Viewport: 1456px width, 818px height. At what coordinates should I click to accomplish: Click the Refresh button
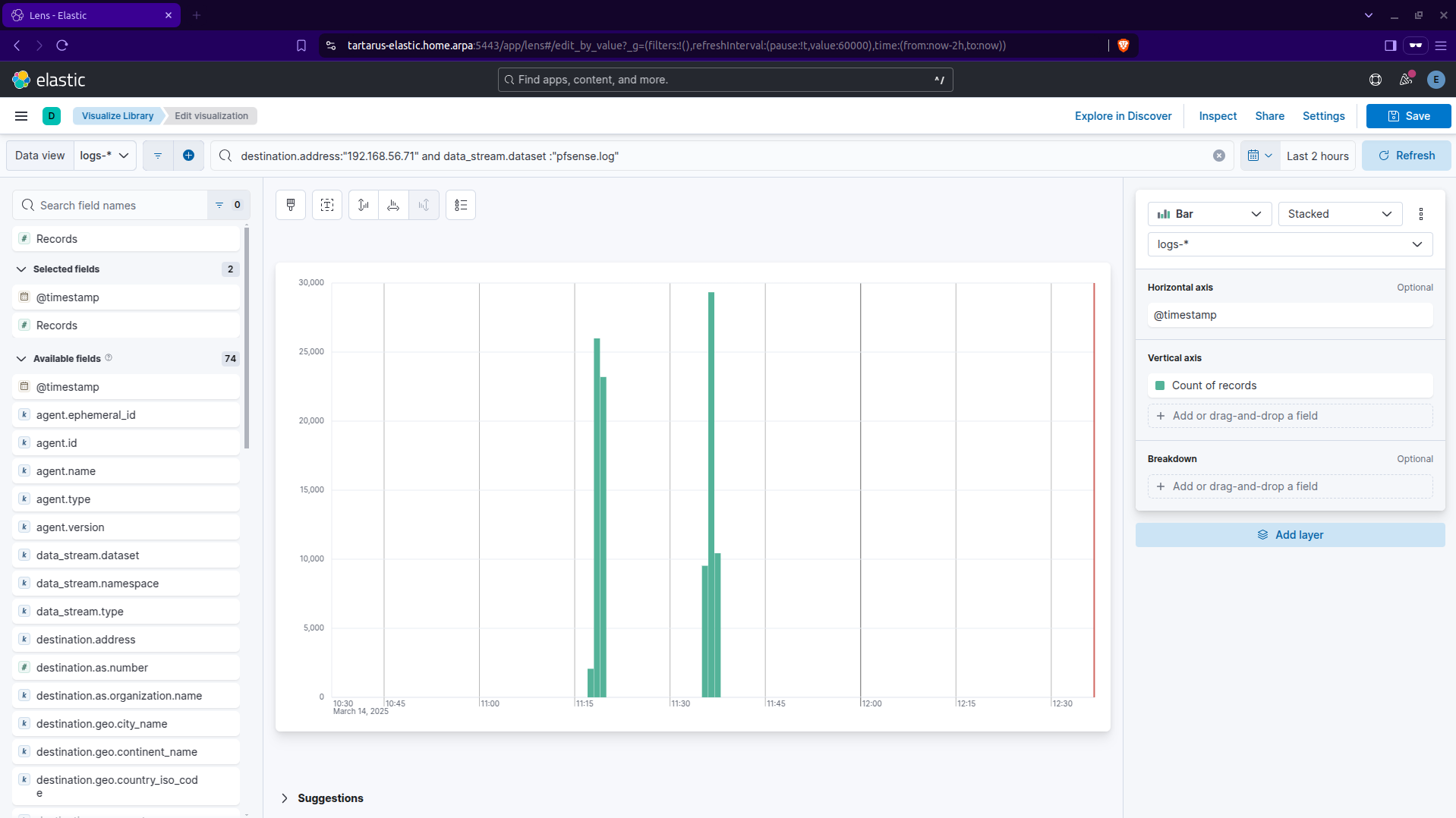(1406, 156)
